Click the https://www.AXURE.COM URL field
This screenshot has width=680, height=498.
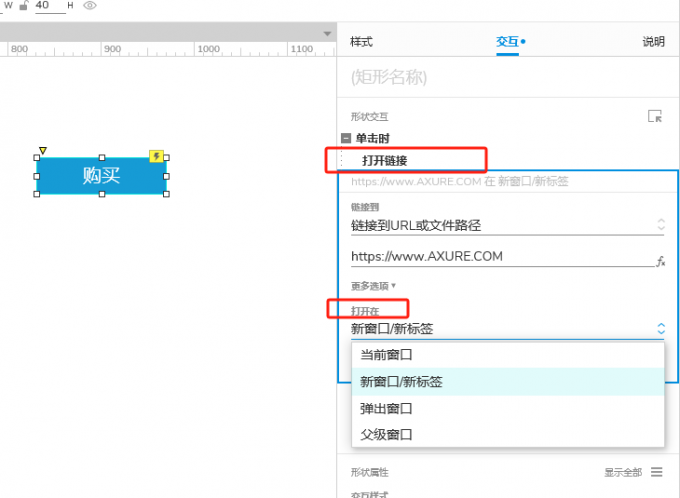tap(502, 256)
